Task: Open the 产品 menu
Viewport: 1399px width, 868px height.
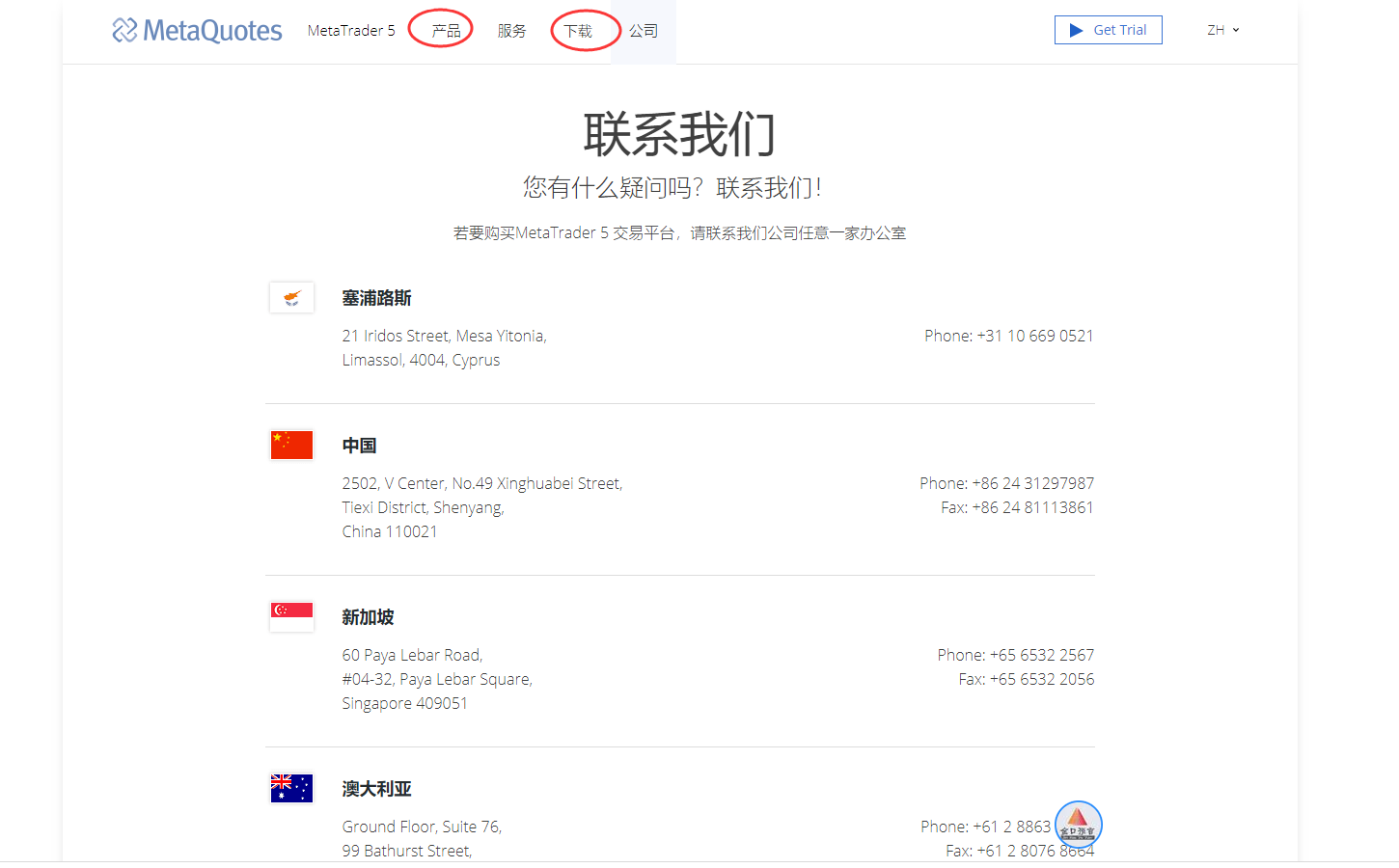Action: click(x=446, y=31)
